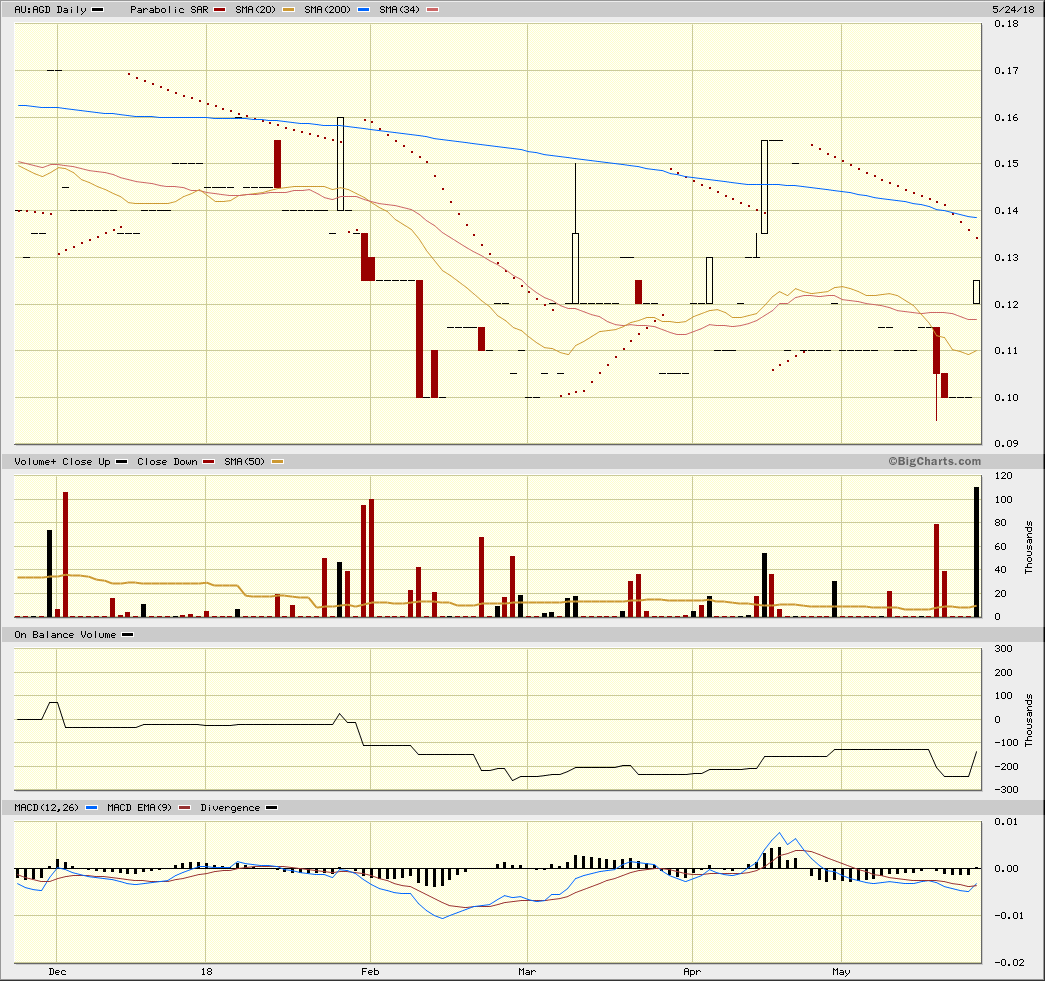Click the Apr time axis label

click(692, 972)
